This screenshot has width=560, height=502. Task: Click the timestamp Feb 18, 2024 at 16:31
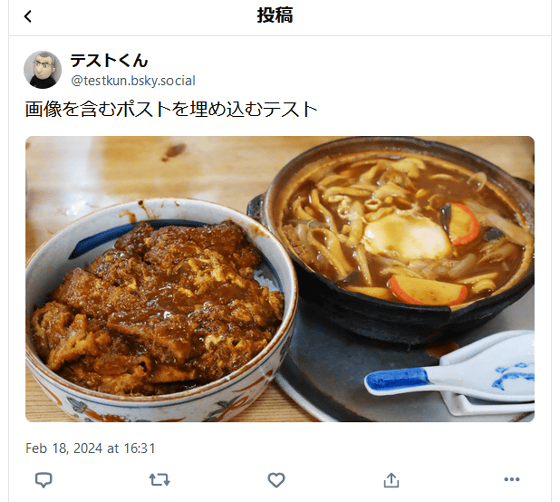tap(90, 448)
